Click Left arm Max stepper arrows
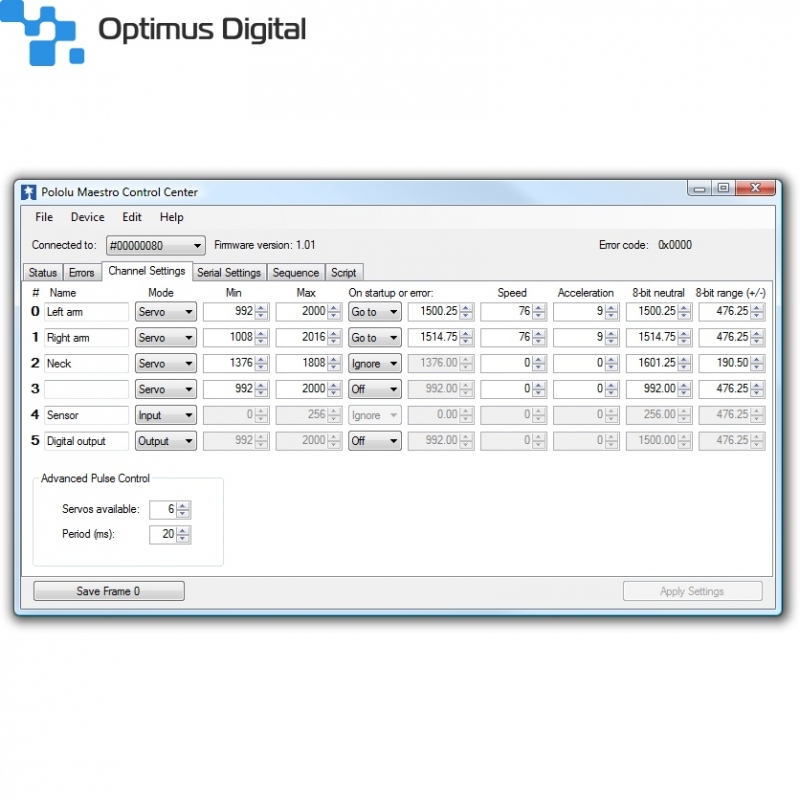The height and width of the screenshot is (800, 800). (x=334, y=311)
